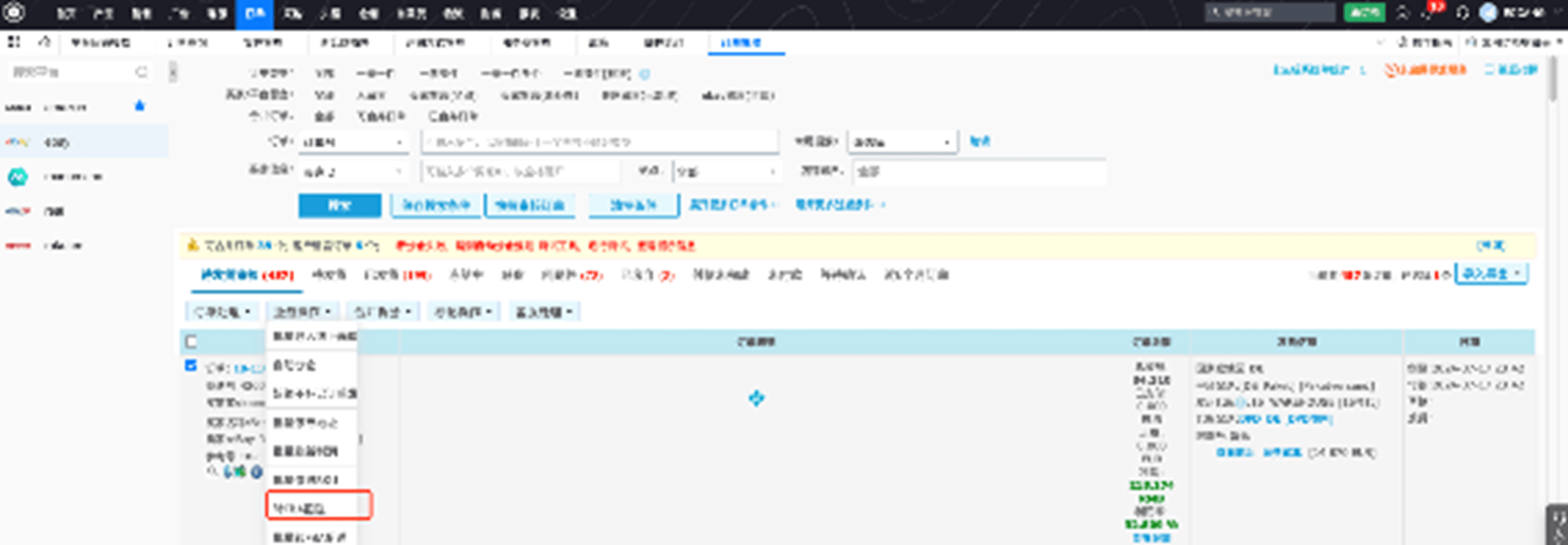Click the home icon beside the page tabs
The height and width of the screenshot is (545, 1568).
pyautogui.click(x=44, y=42)
